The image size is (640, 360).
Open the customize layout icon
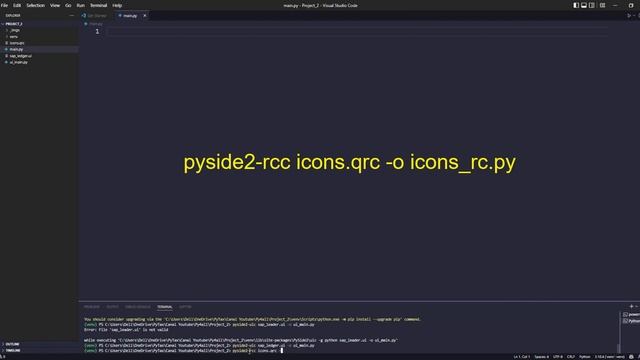pyautogui.click(x=602, y=5)
